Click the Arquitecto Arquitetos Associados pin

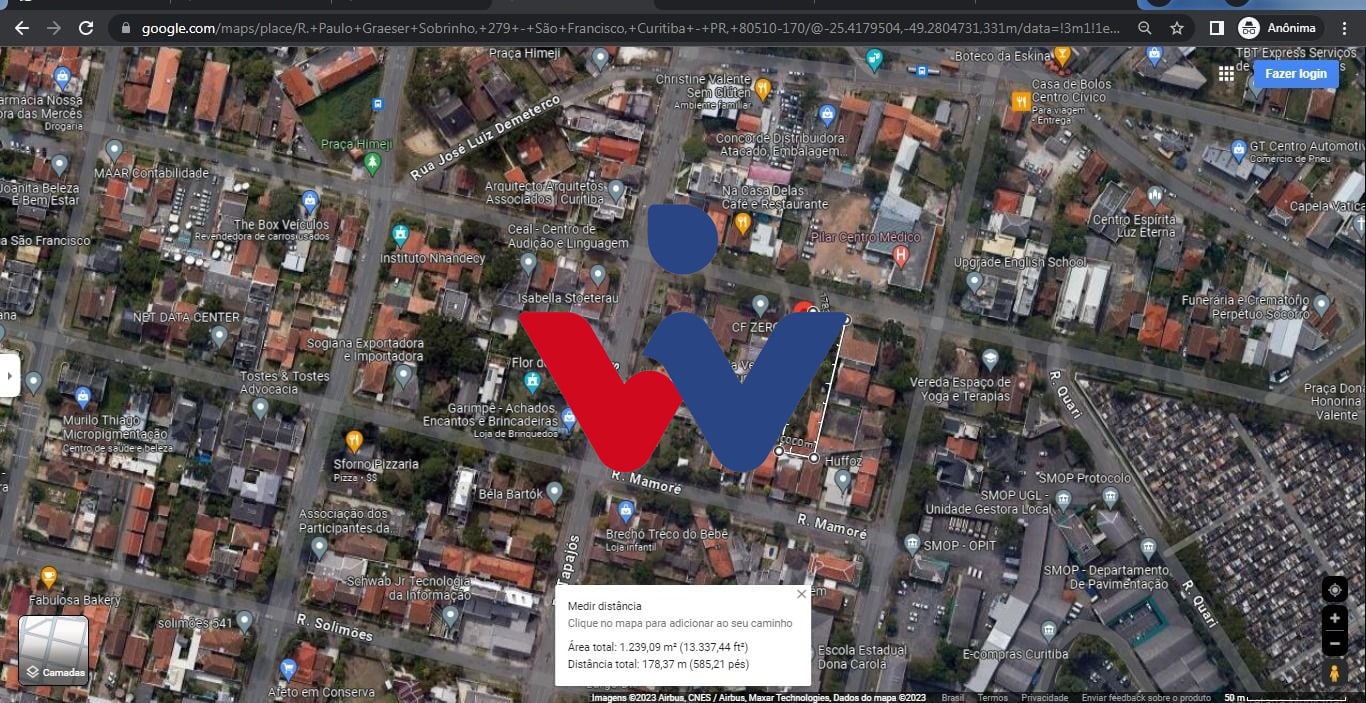click(616, 189)
